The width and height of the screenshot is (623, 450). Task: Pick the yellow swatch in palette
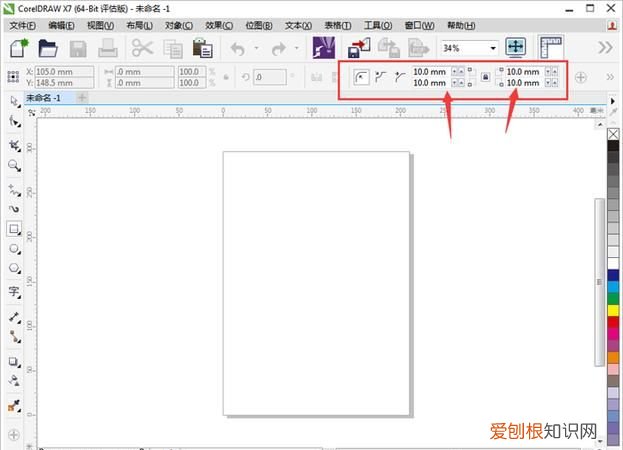[x=613, y=310]
